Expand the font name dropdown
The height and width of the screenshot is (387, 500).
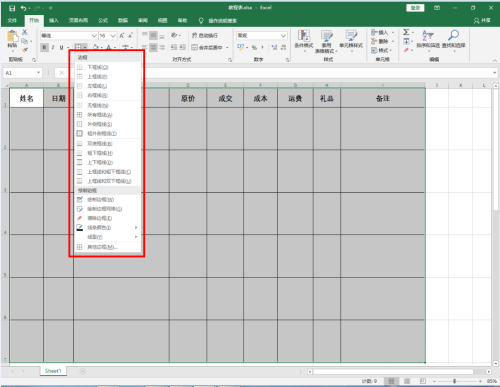click(94, 36)
